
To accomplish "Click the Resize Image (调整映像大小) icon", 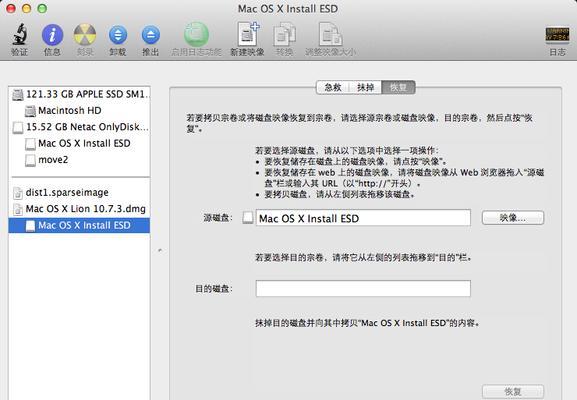I will pos(330,34).
